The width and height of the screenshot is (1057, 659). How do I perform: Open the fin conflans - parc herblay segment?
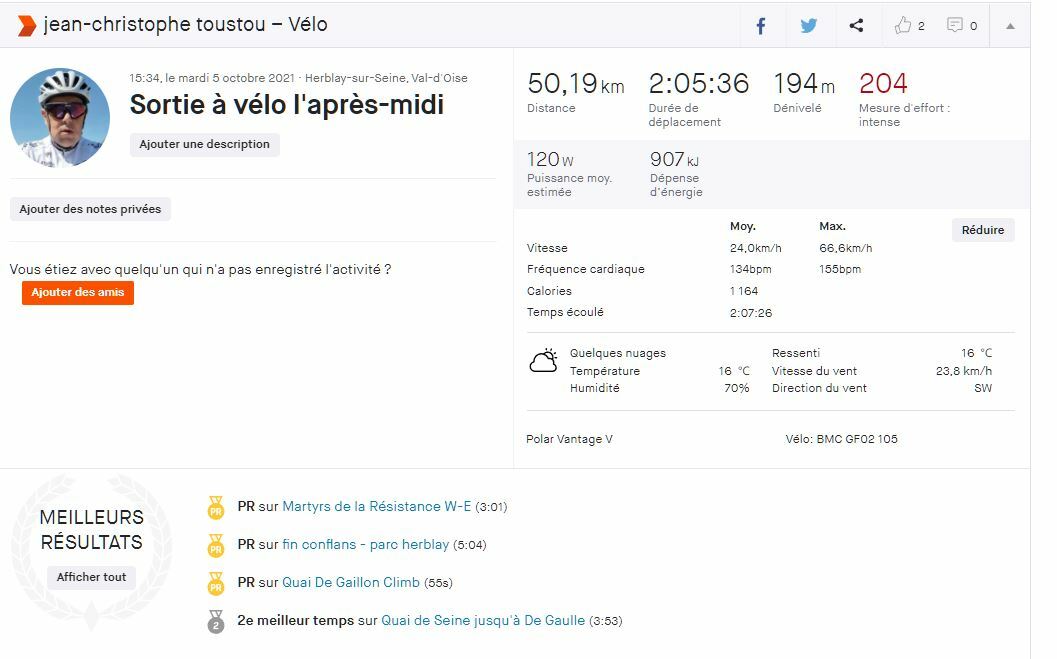tap(365, 545)
